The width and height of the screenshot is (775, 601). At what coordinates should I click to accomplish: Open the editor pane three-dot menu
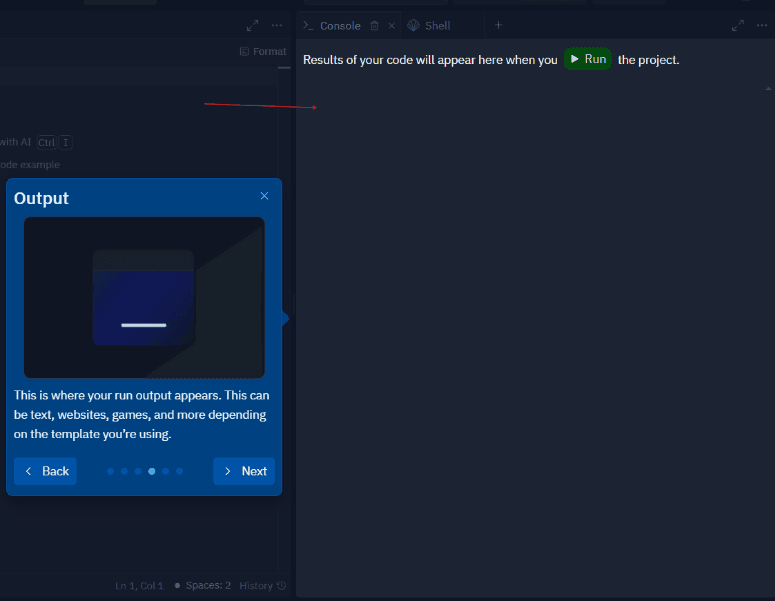click(x=277, y=25)
